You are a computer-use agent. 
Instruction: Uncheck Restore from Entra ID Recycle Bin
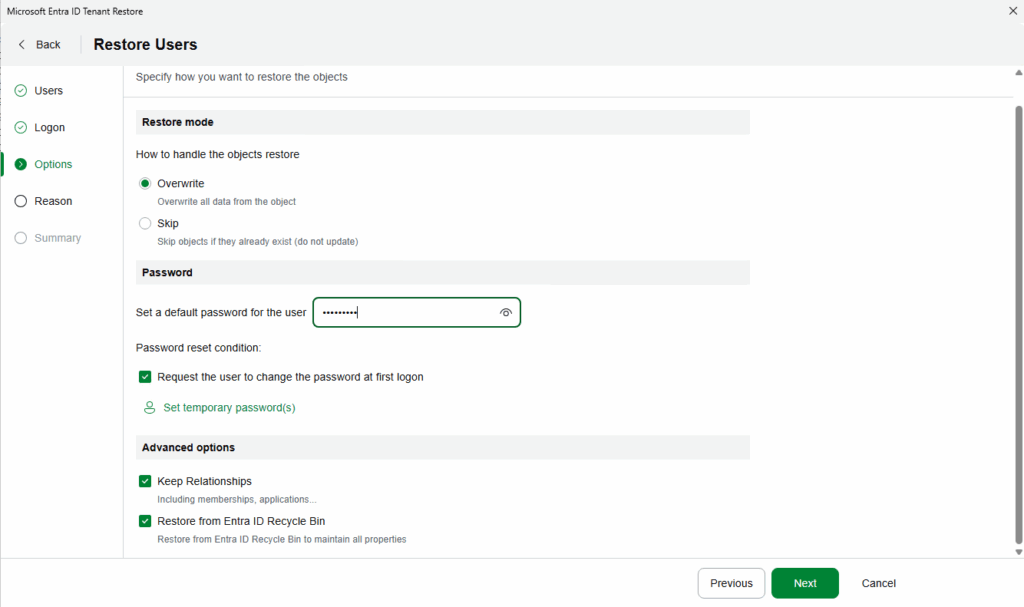145,521
